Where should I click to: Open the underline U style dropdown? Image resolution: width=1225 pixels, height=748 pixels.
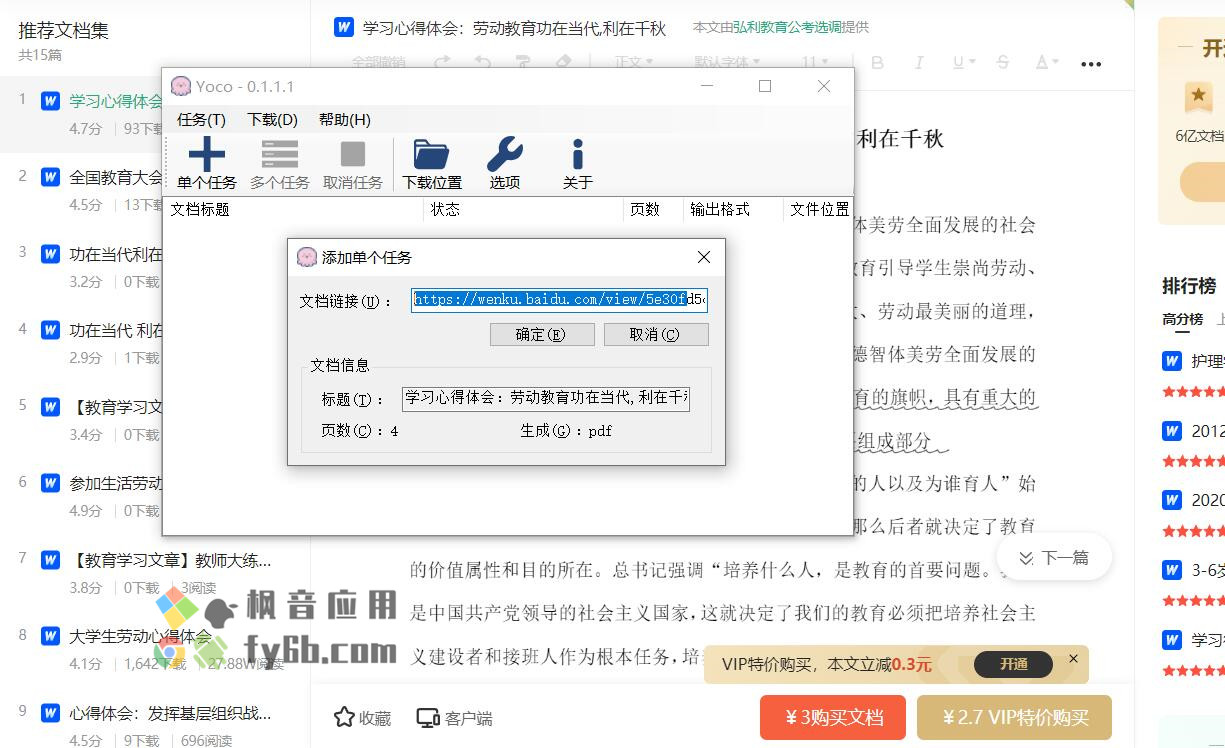[x=964, y=62]
